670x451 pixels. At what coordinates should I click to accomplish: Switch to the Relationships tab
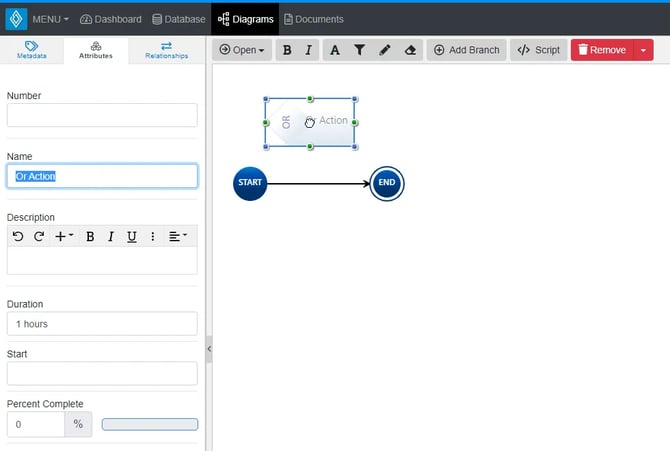tap(166, 50)
